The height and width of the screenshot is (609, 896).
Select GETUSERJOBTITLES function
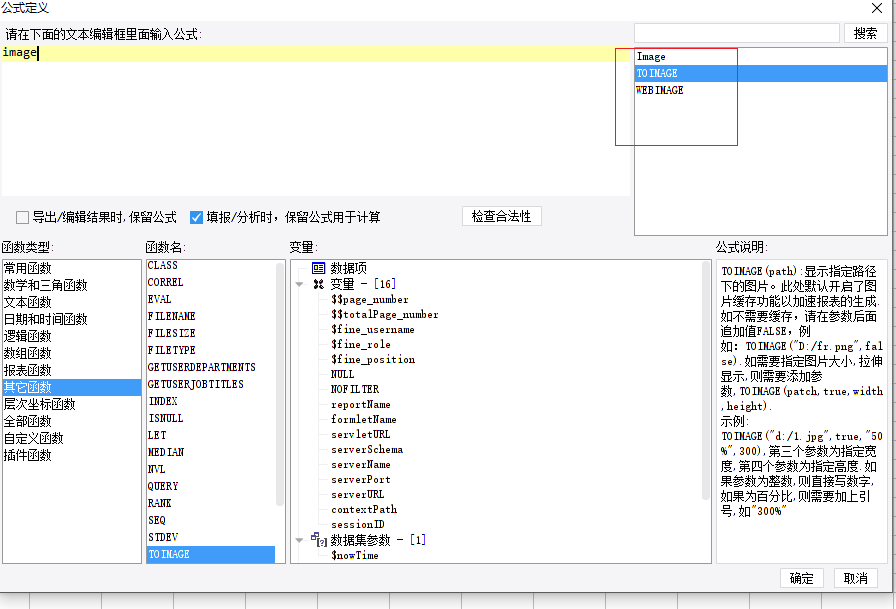click(x=211, y=384)
